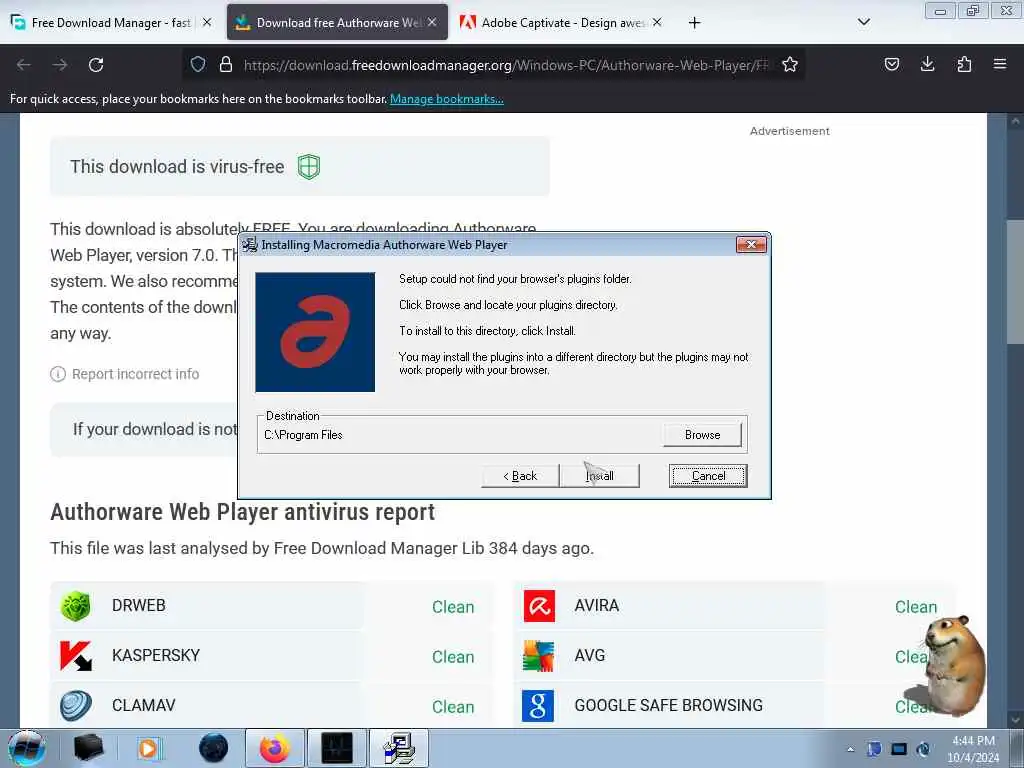This screenshot has width=1024, height=768.
Task: Click the Browse button in installer
Action: pos(702,435)
